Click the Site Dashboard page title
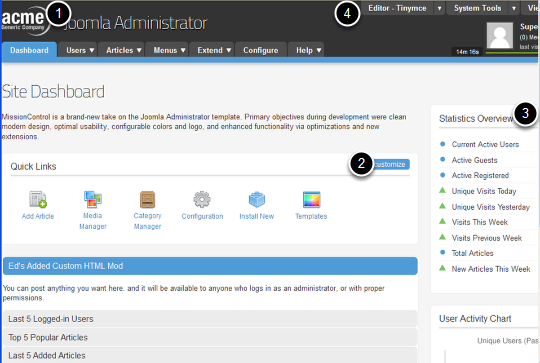The image size is (540, 363). click(x=53, y=92)
